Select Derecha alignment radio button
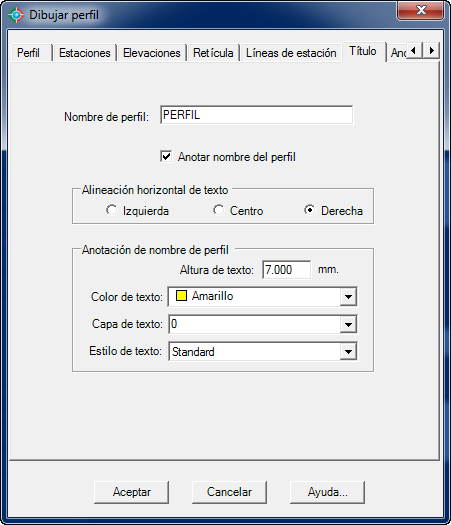Screen dimensions: 451x525 pos(309,210)
